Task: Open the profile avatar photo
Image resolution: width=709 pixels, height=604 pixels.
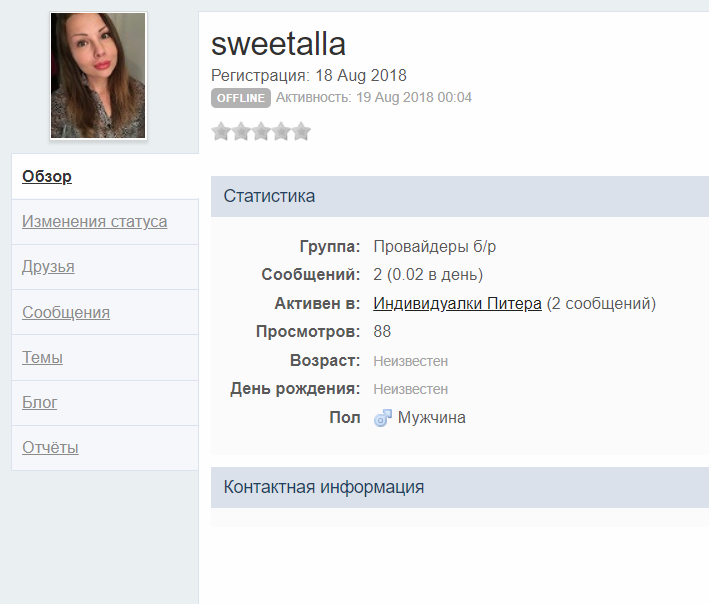Action: 98,76
